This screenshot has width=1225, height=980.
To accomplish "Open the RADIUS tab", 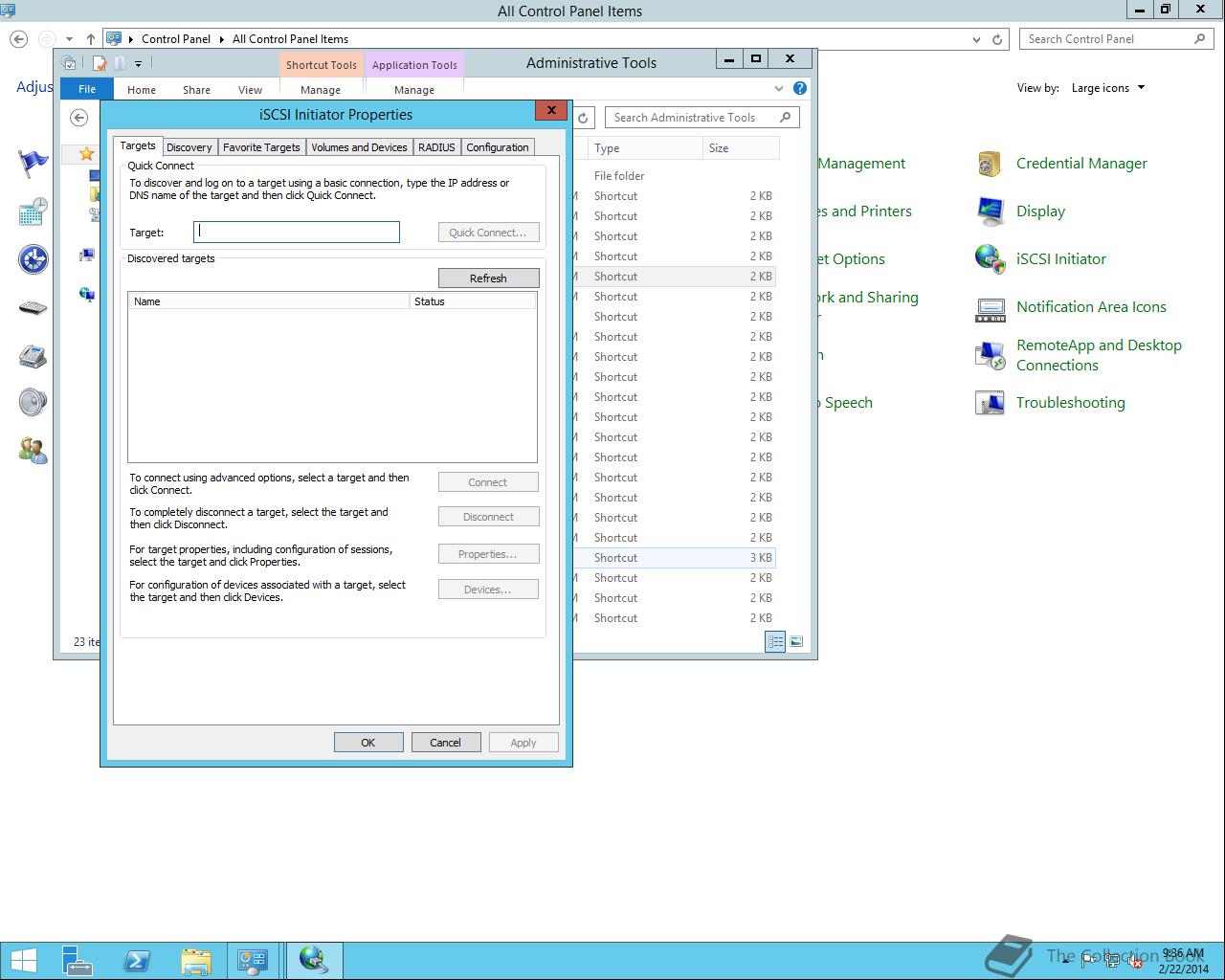I will click(x=436, y=147).
